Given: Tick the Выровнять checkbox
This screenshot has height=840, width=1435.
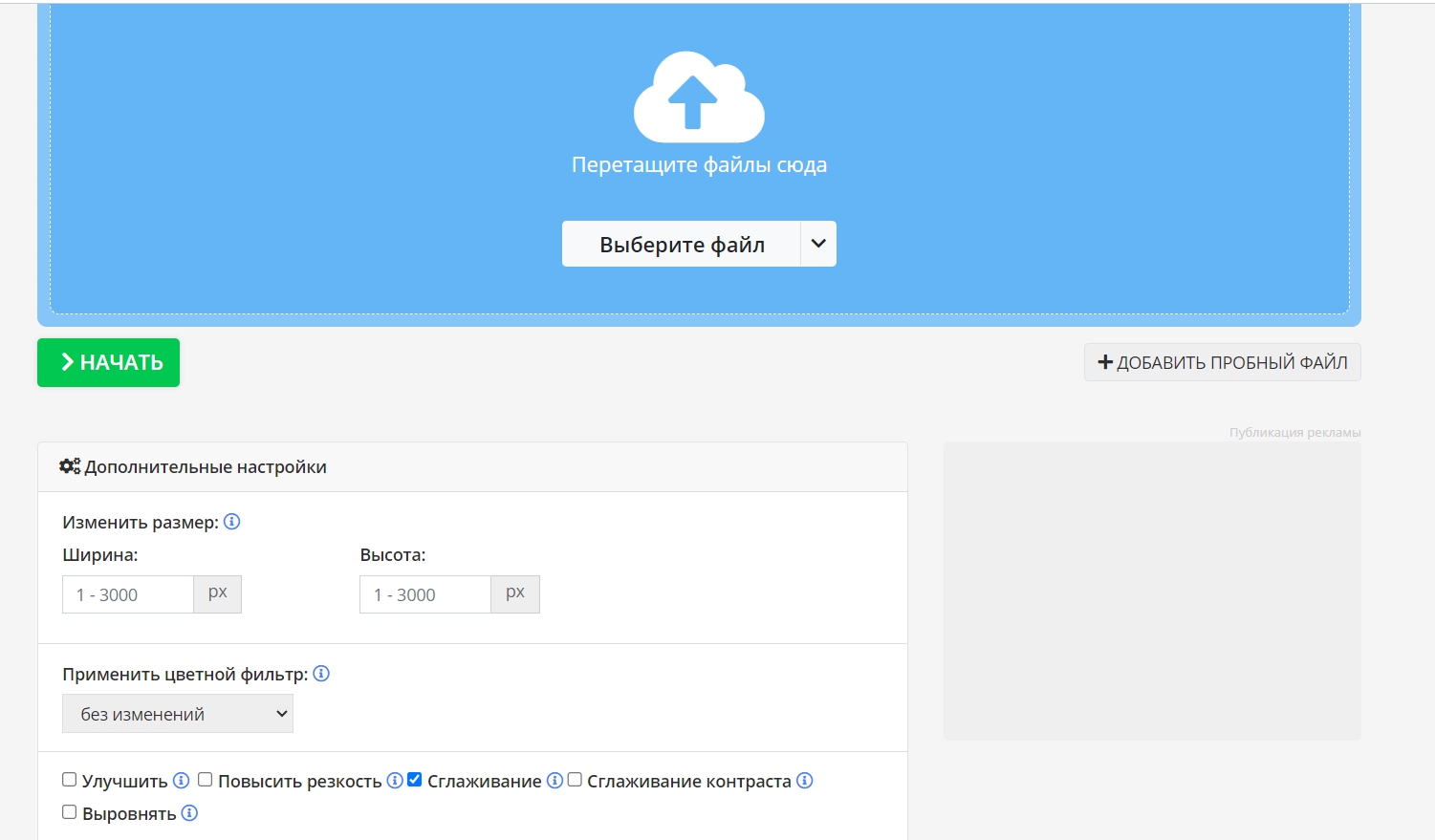Looking at the screenshot, I should point(69,812).
